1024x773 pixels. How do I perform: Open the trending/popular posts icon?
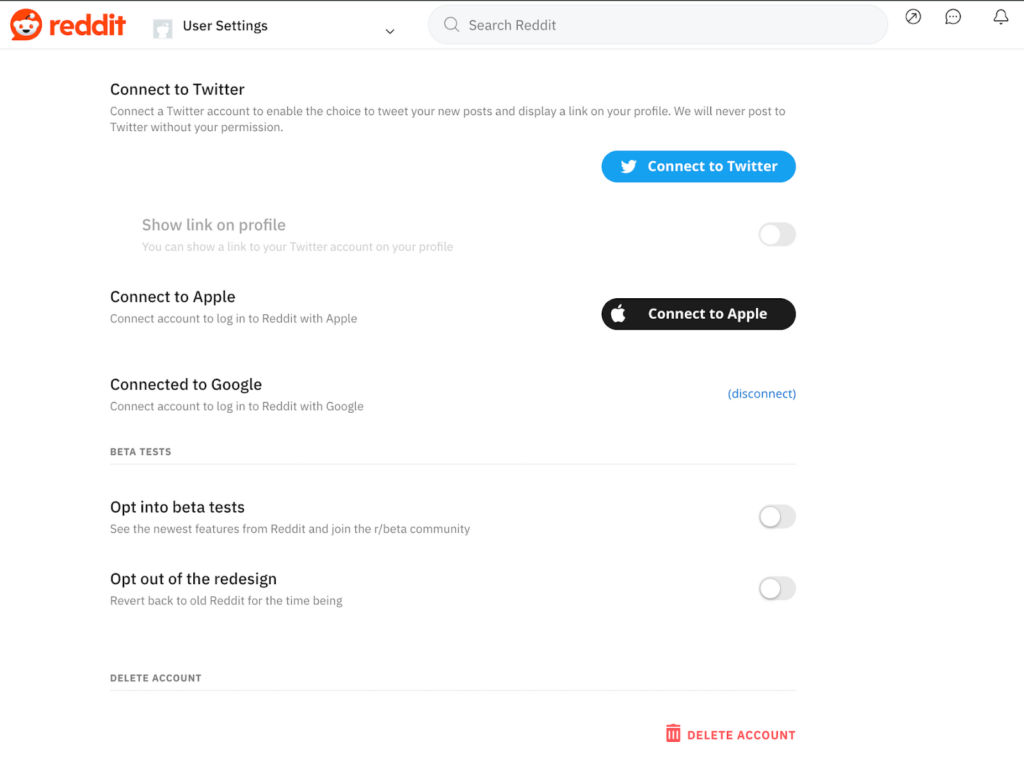coord(913,17)
